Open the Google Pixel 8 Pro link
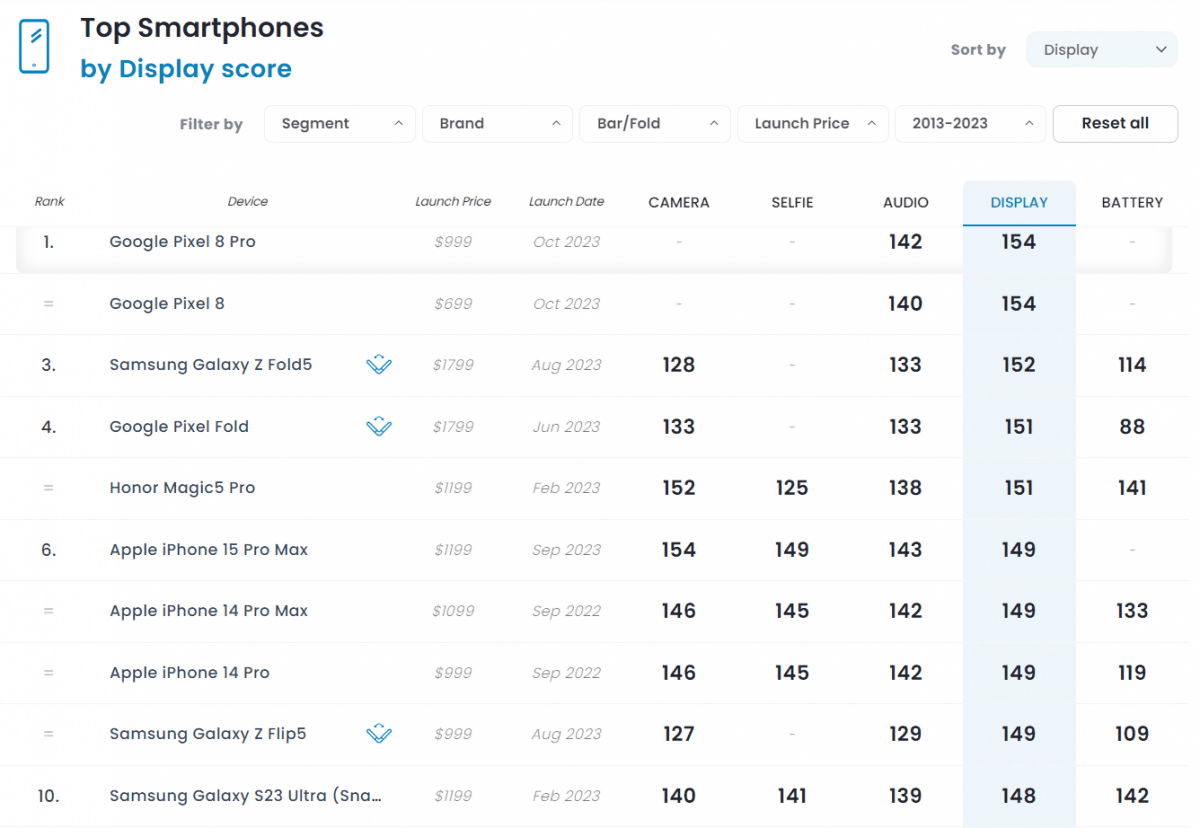 click(x=182, y=242)
